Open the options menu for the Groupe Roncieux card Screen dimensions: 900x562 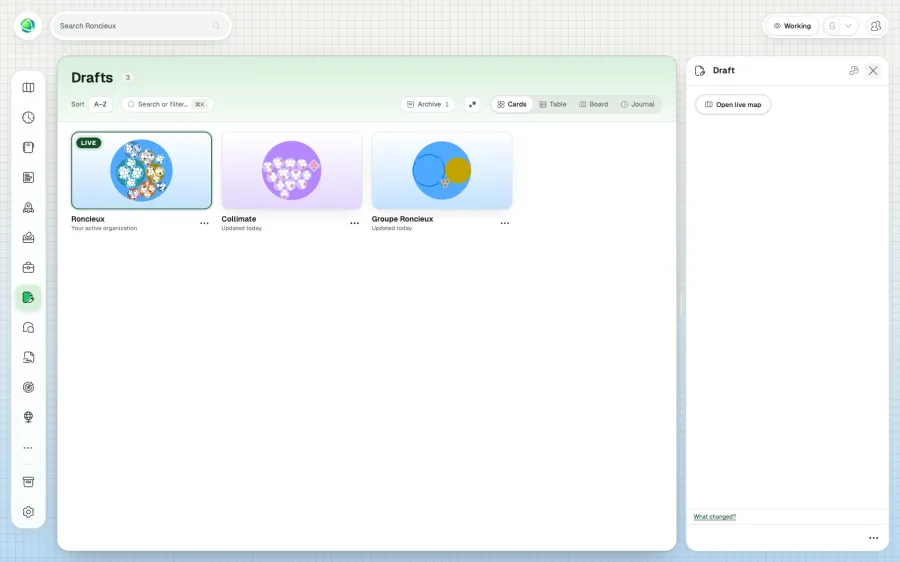click(505, 223)
